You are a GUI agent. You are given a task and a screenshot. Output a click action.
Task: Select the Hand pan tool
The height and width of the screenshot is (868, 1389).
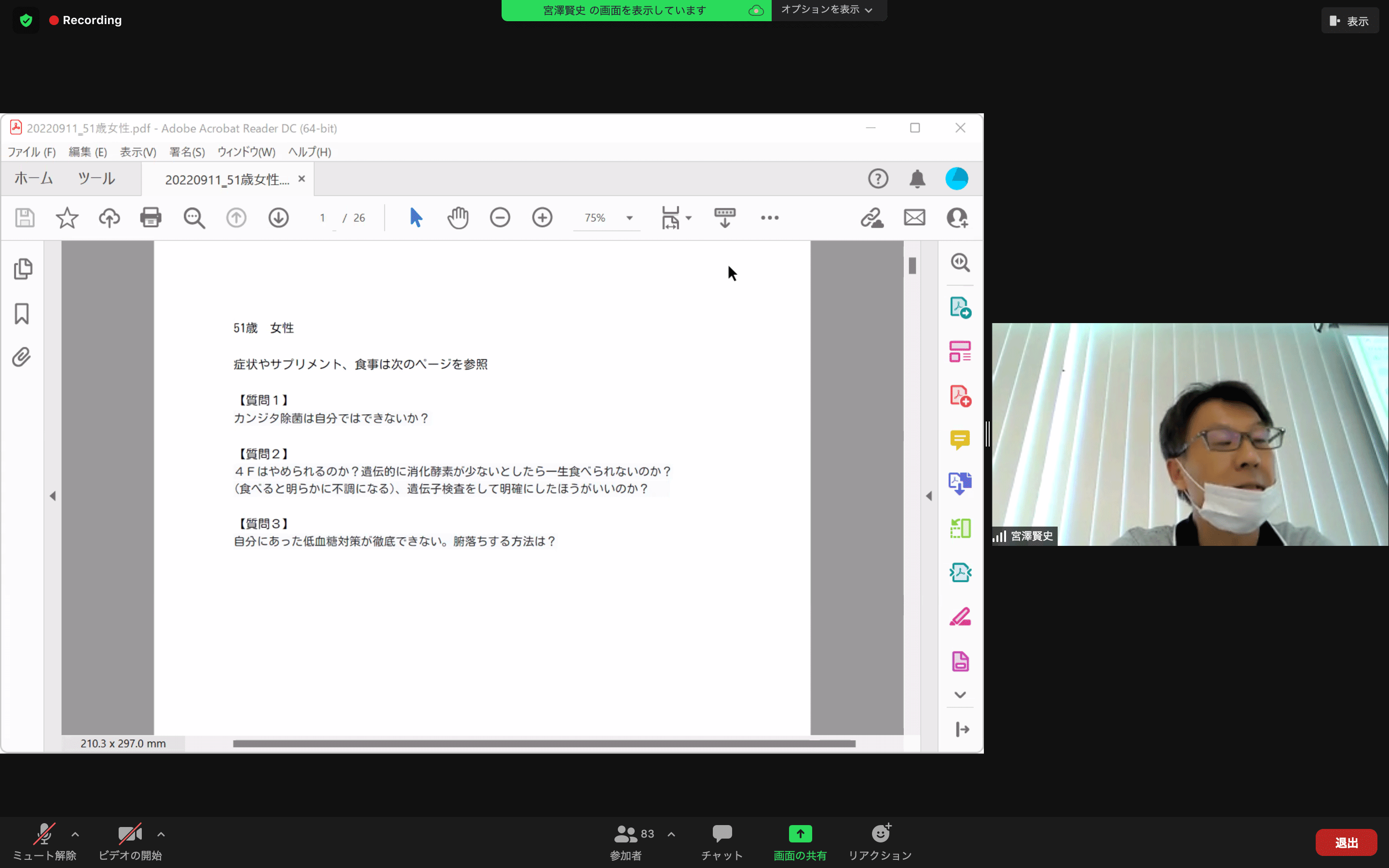pyautogui.click(x=458, y=217)
